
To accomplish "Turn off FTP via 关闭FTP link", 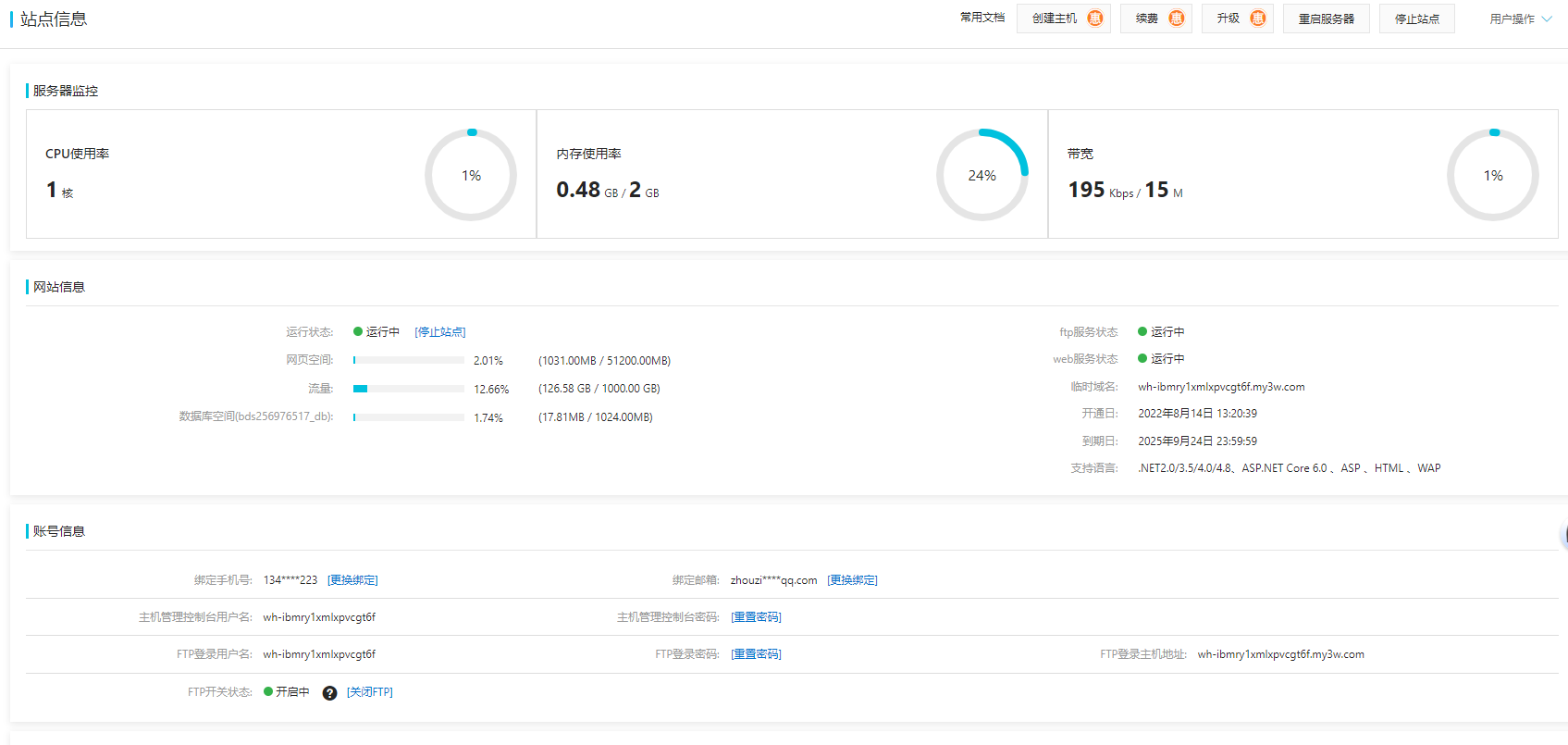I will tap(370, 692).
